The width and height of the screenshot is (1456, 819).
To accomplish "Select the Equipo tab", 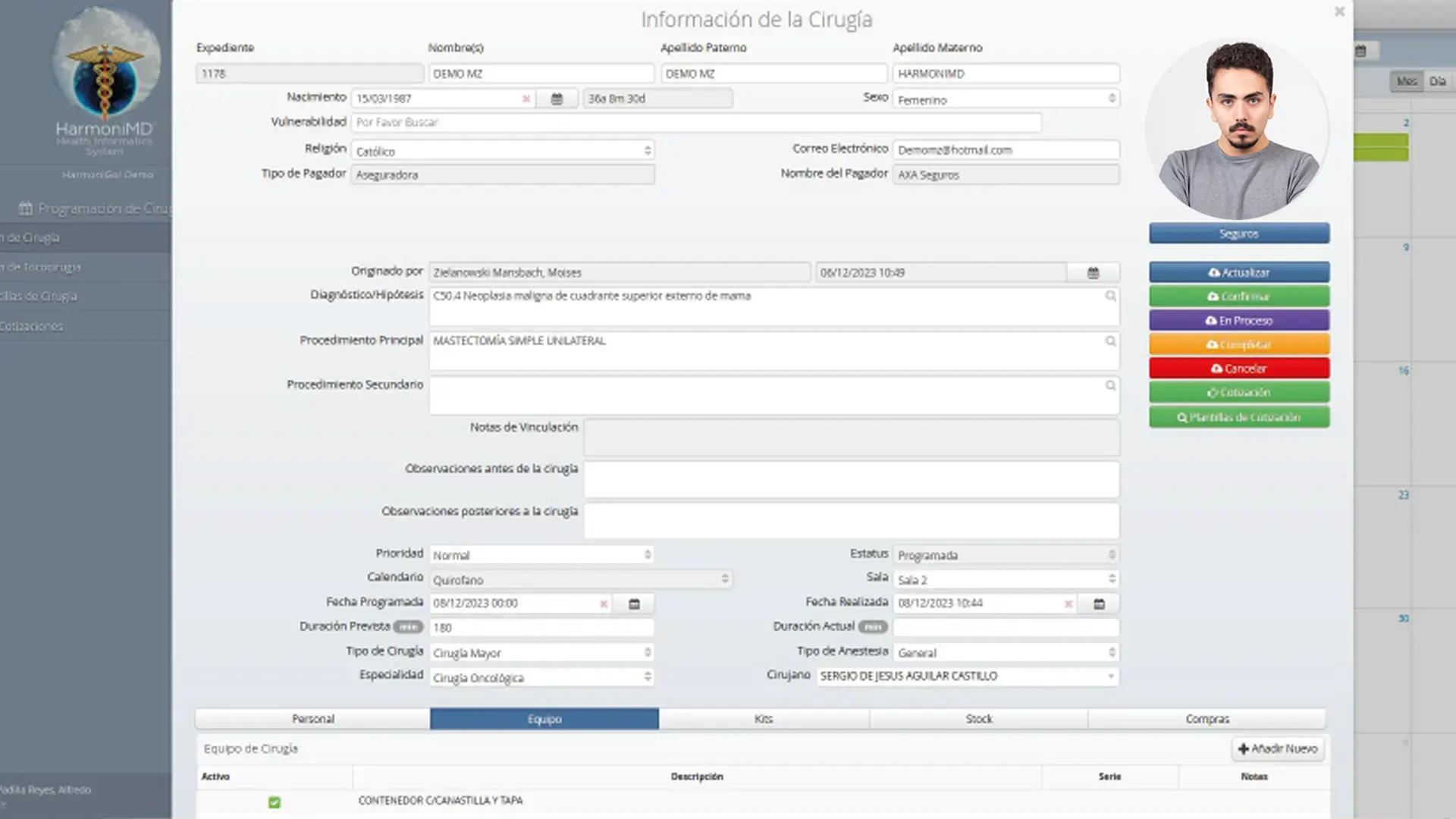I will click(544, 719).
